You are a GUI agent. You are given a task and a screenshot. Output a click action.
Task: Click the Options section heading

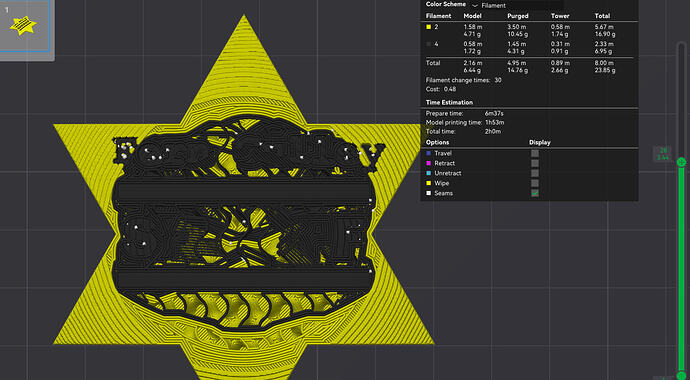437,142
